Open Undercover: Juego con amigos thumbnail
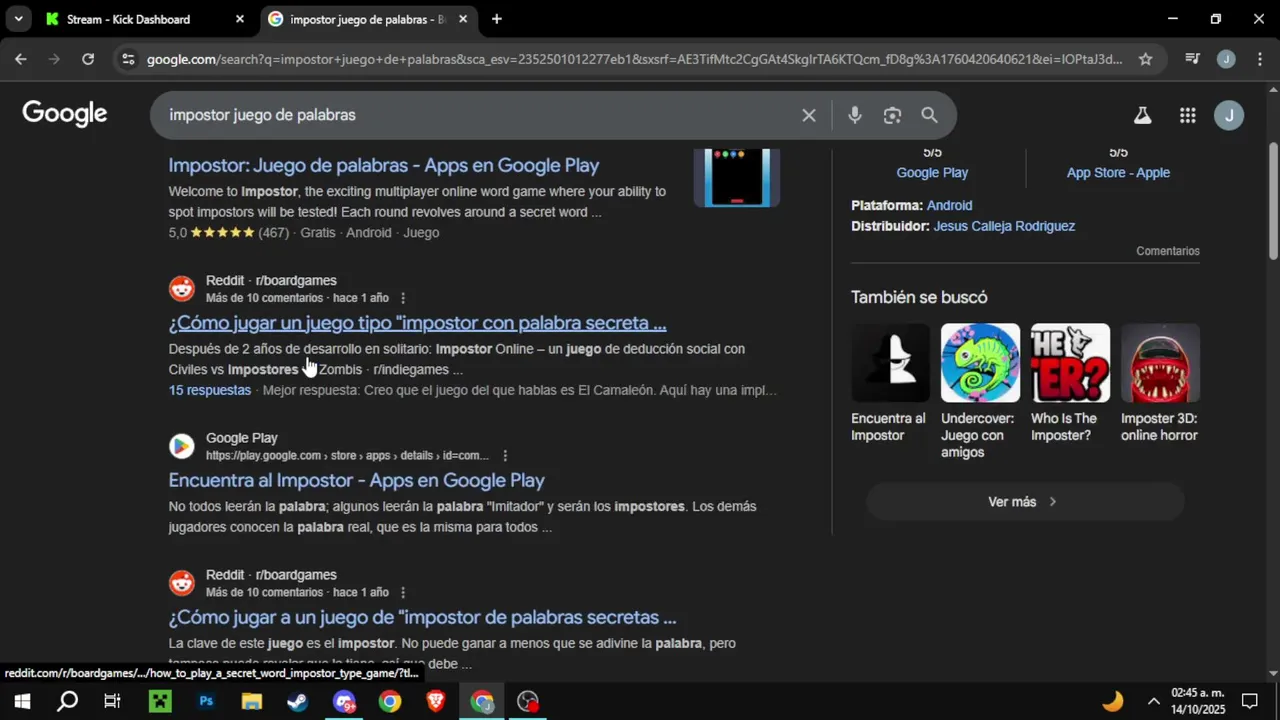 click(x=980, y=362)
